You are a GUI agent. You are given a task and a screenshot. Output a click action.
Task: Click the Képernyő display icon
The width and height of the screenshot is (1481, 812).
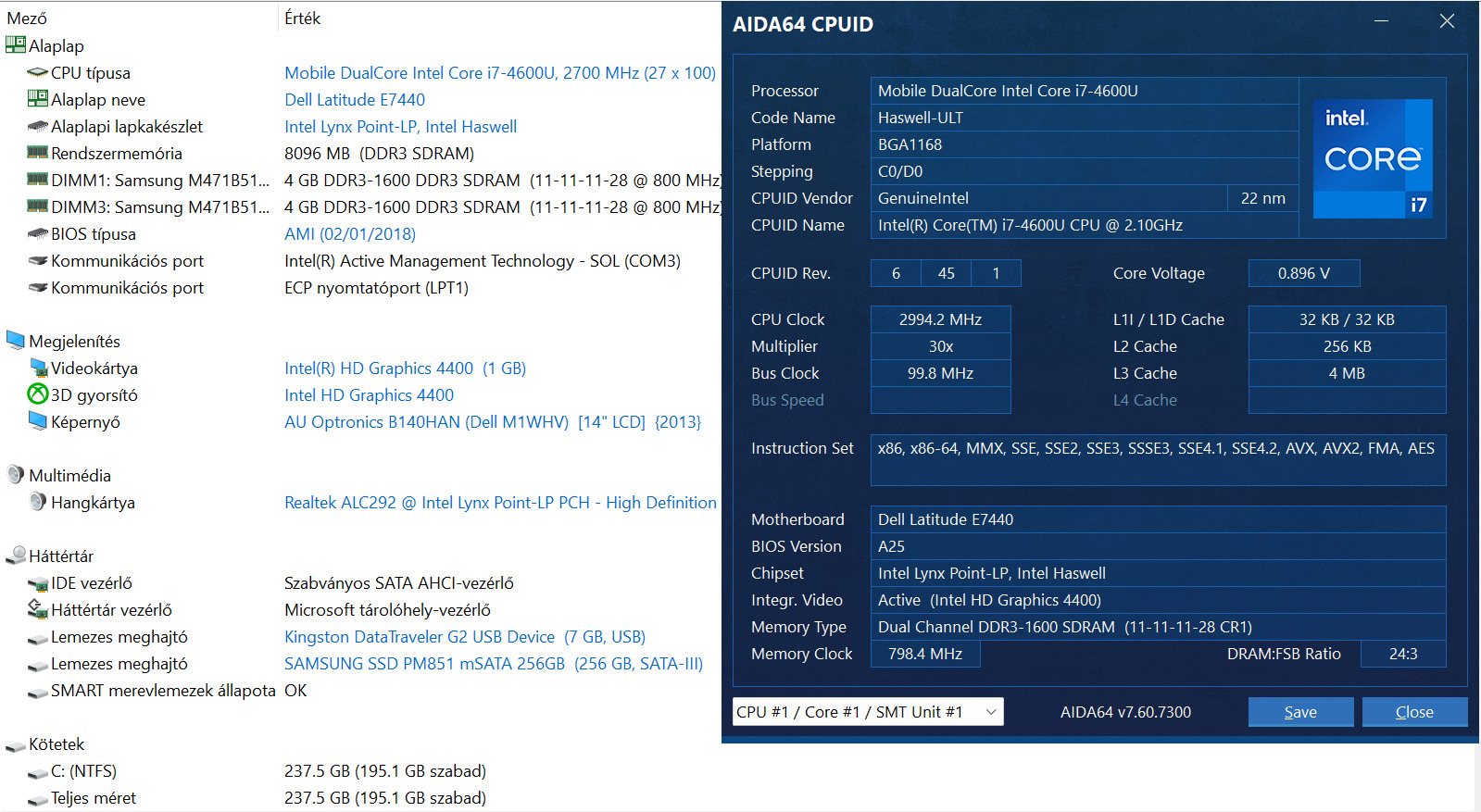(38, 420)
